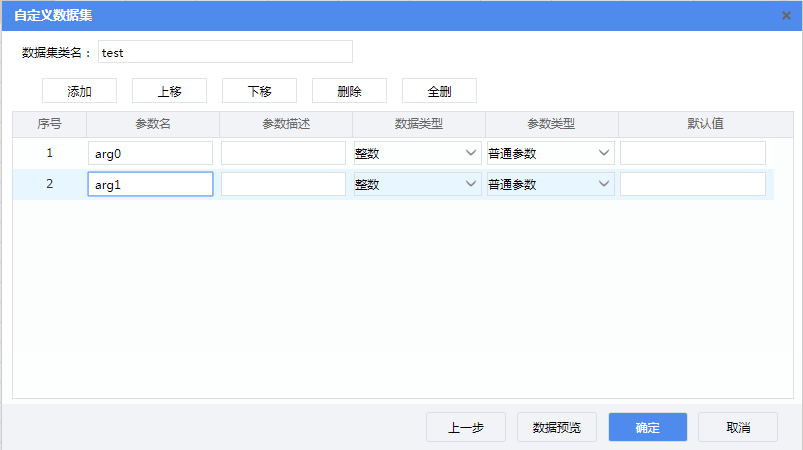Click 默认值 field for arg1

(x=693, y=184)
